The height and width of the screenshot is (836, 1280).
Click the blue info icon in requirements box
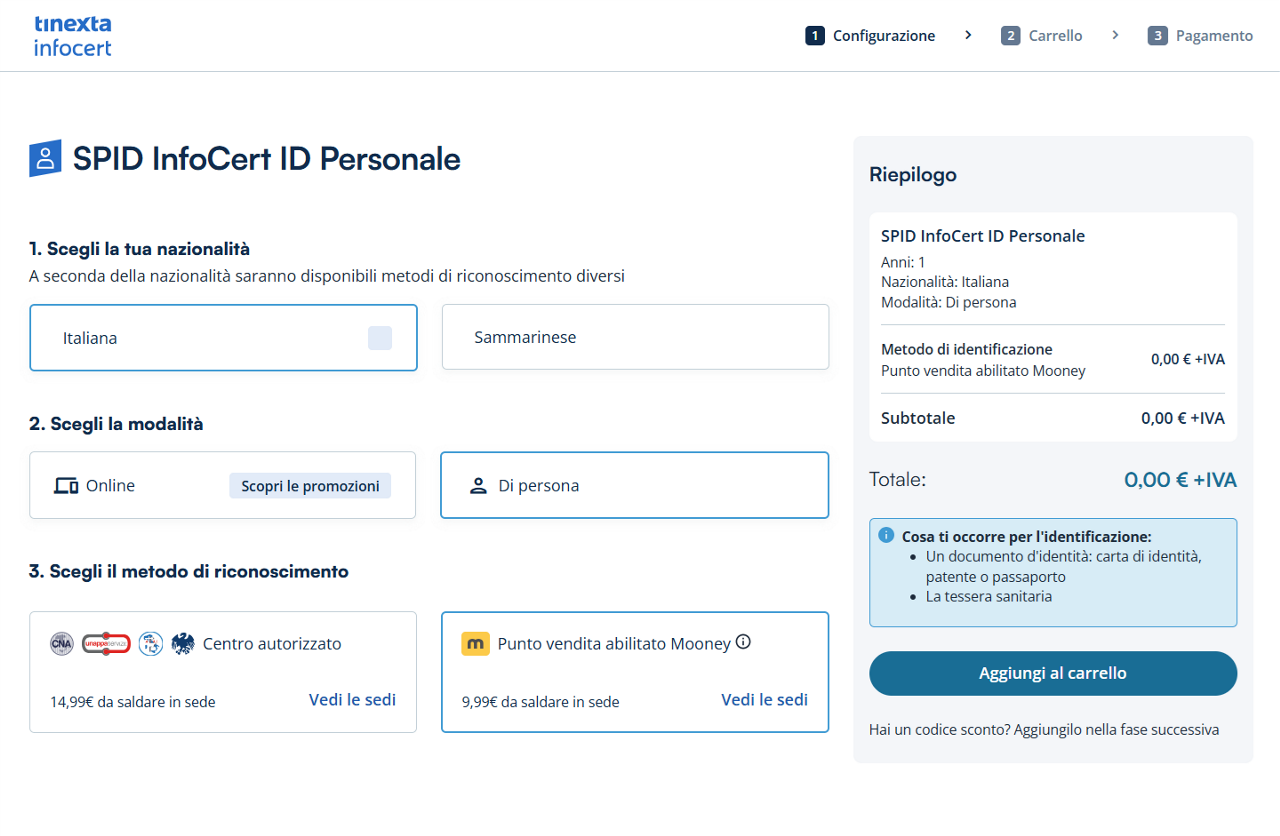pyautogui.click(x=886, y=535)
